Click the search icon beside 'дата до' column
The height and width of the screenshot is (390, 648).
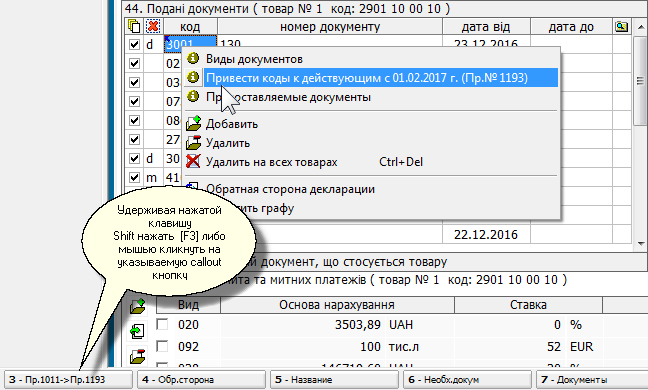(x=622, y=27)
